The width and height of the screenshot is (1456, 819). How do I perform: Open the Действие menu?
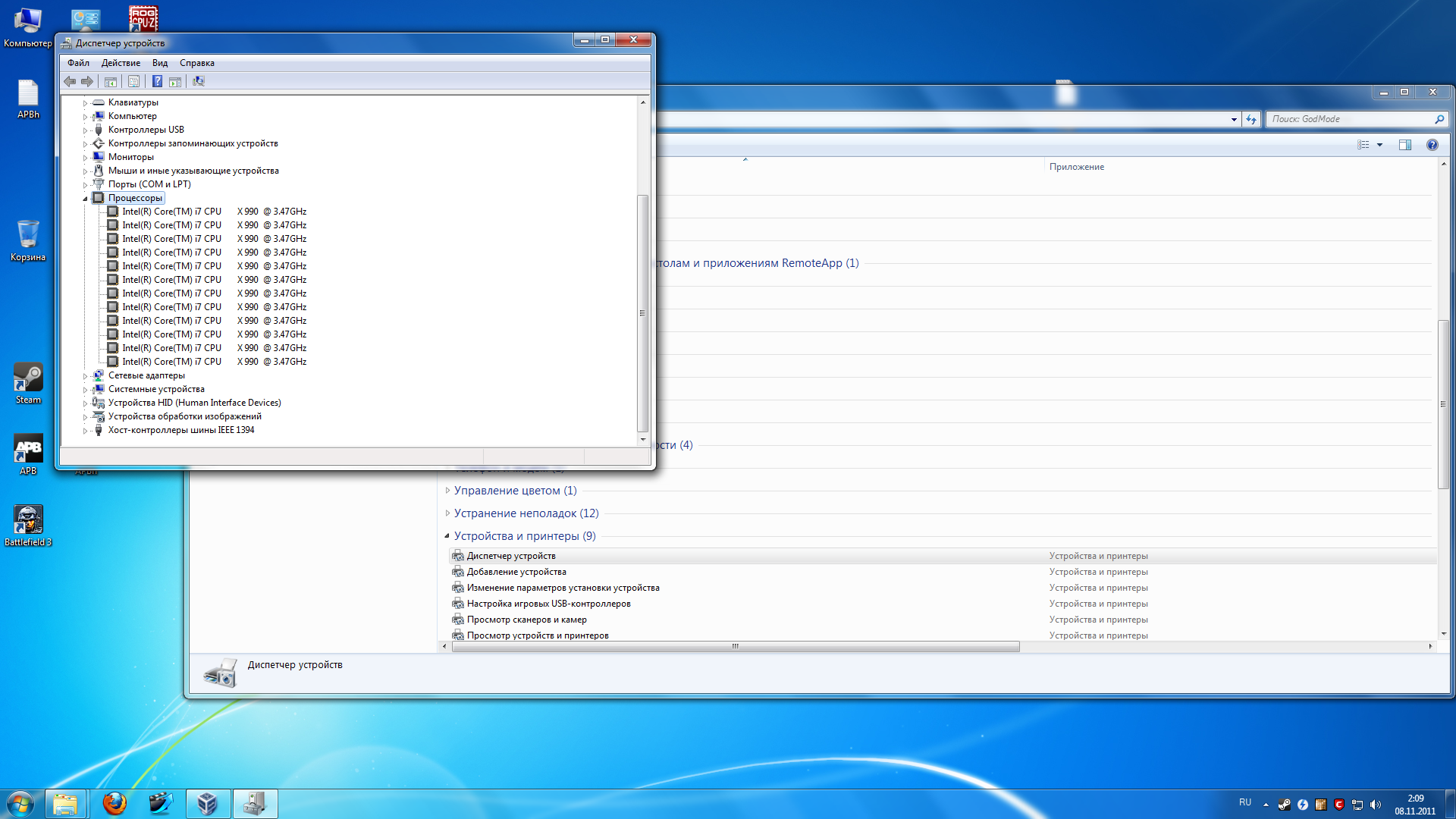121,63
